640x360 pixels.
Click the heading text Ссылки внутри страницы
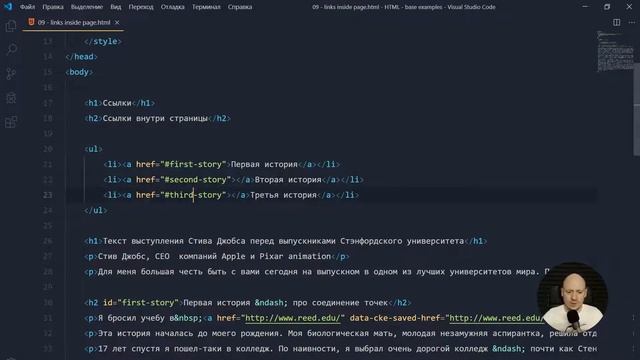155,118
